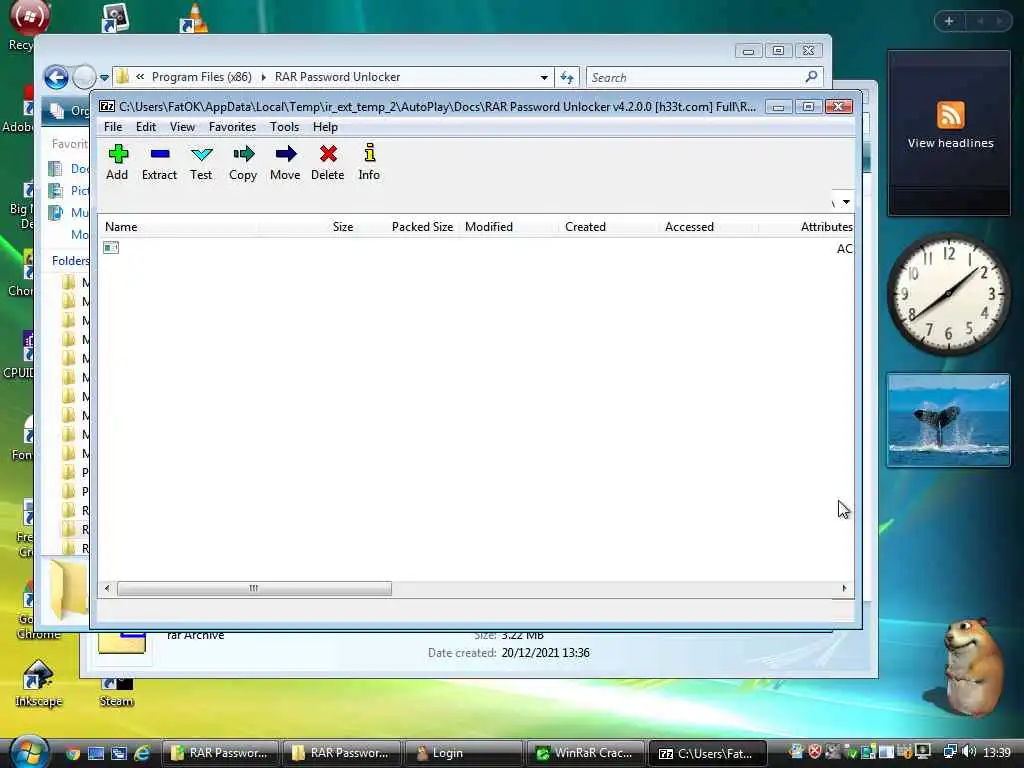Click Show Desktop in Quick Launch
The width and height of the screenshot is (1024, 768).
(96, 754)
